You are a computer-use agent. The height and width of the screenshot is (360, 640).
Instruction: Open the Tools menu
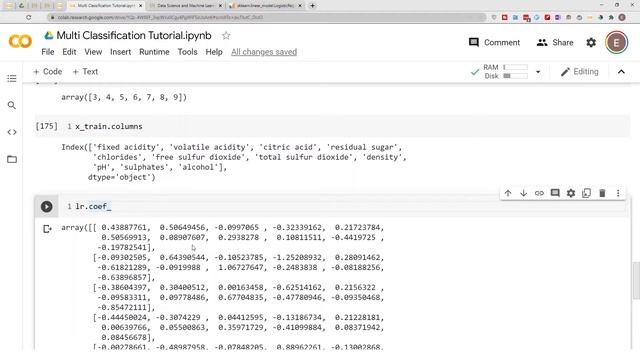pyautogui.click(x=187, y=52)
